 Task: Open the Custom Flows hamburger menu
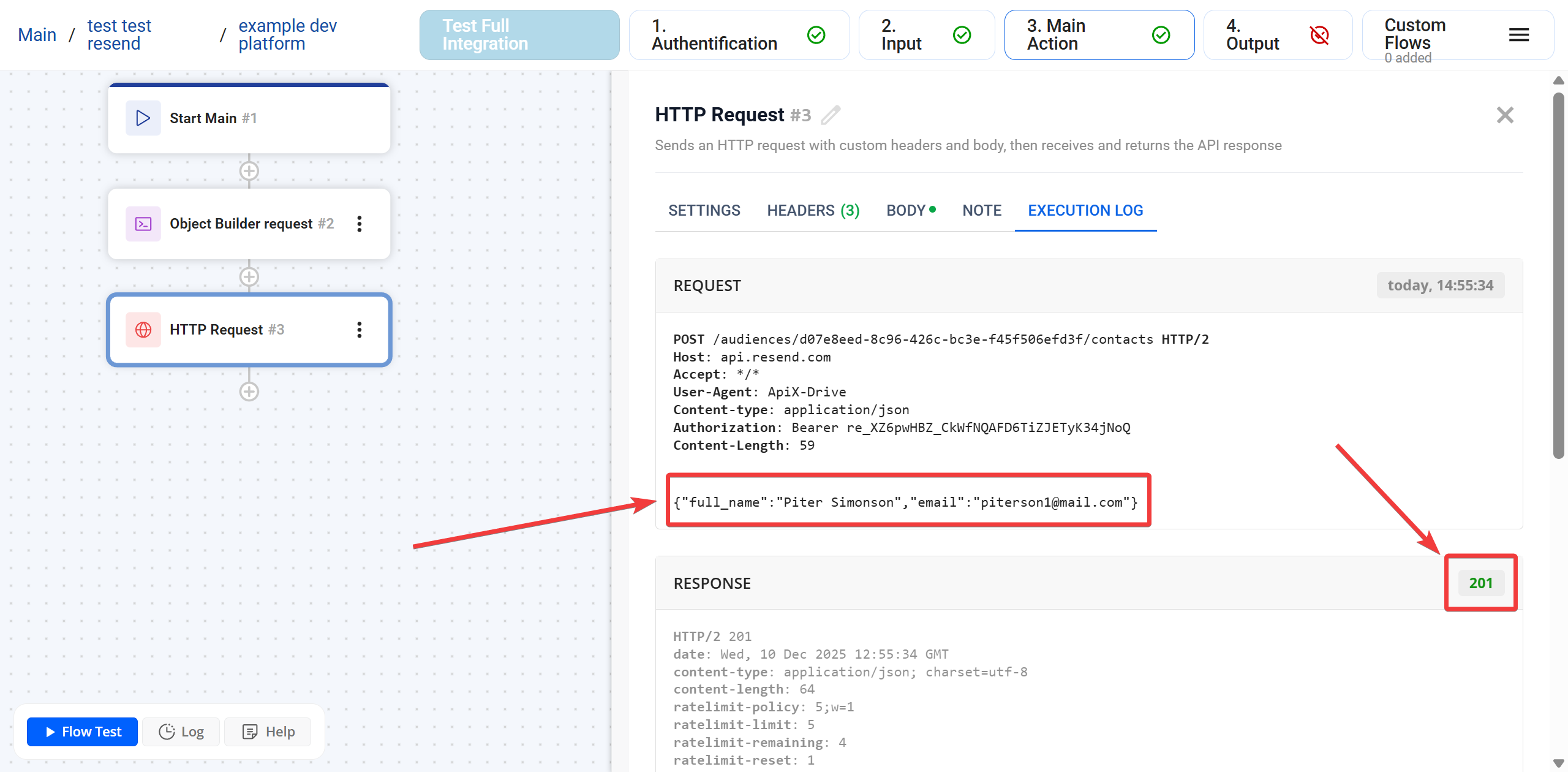point(1518,35)
